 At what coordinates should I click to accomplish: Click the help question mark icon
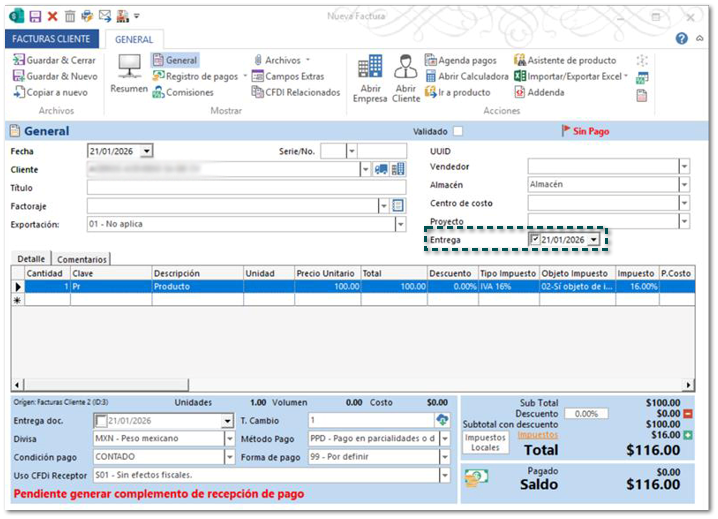(x=681, y=39)
